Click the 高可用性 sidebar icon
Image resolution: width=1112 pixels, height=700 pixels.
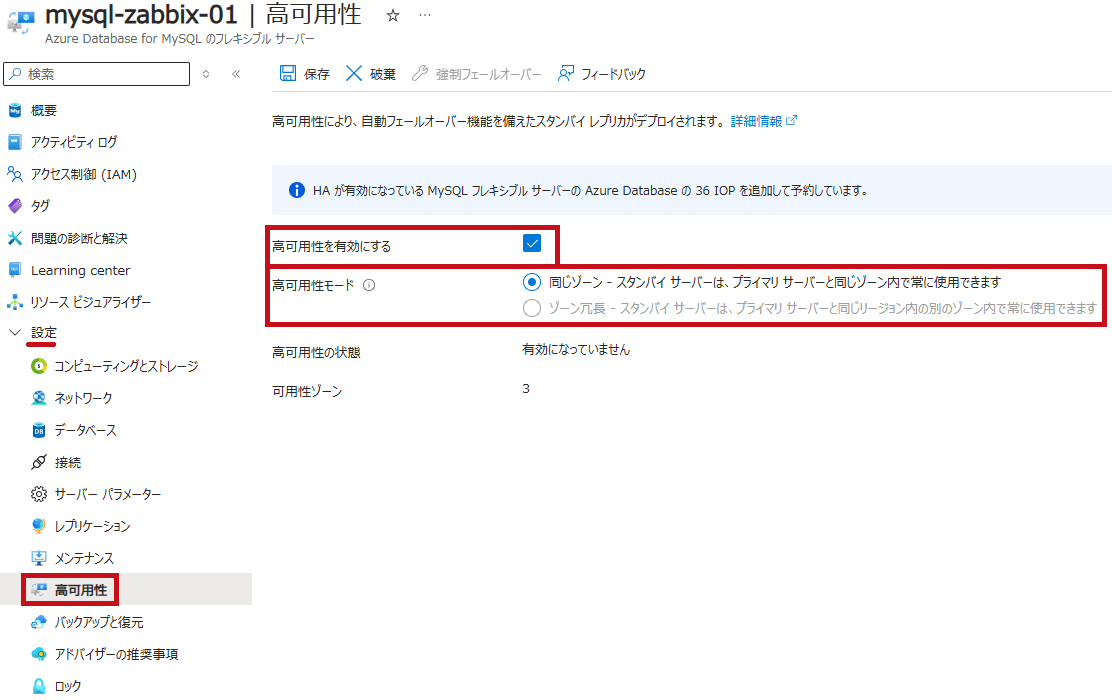coord(39,590)
